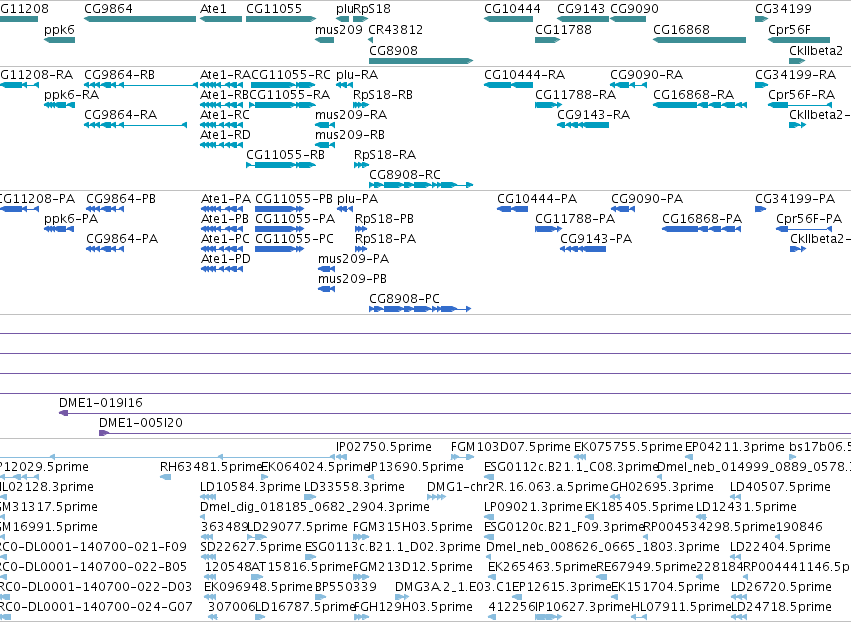Viewport: 851px width, 622px height.
Task: Click the CG11055-RB transcript
Action: (281, 165)
